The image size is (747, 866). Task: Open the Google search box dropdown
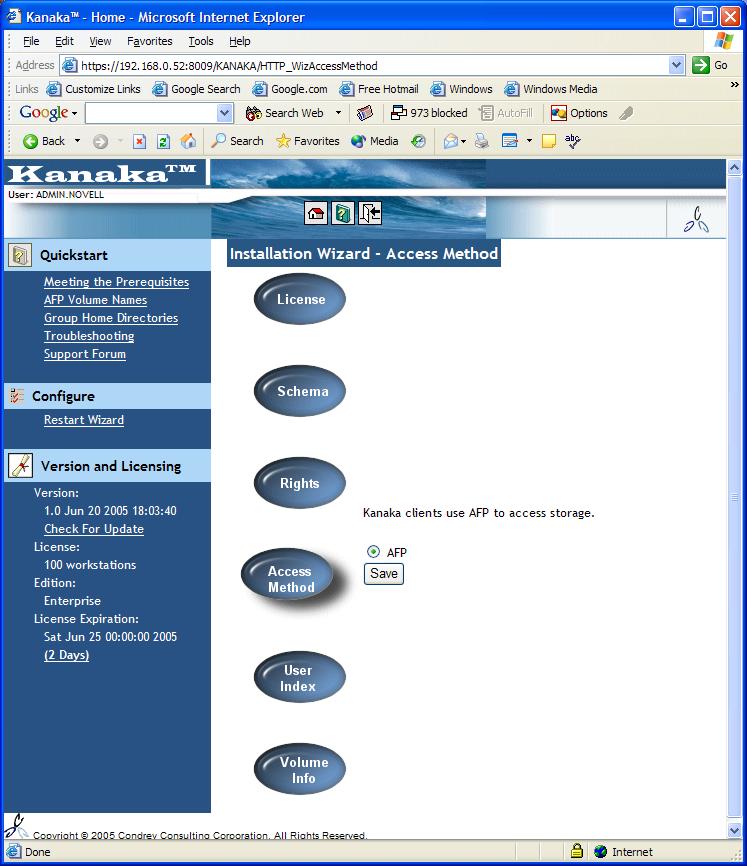(224, 113)
